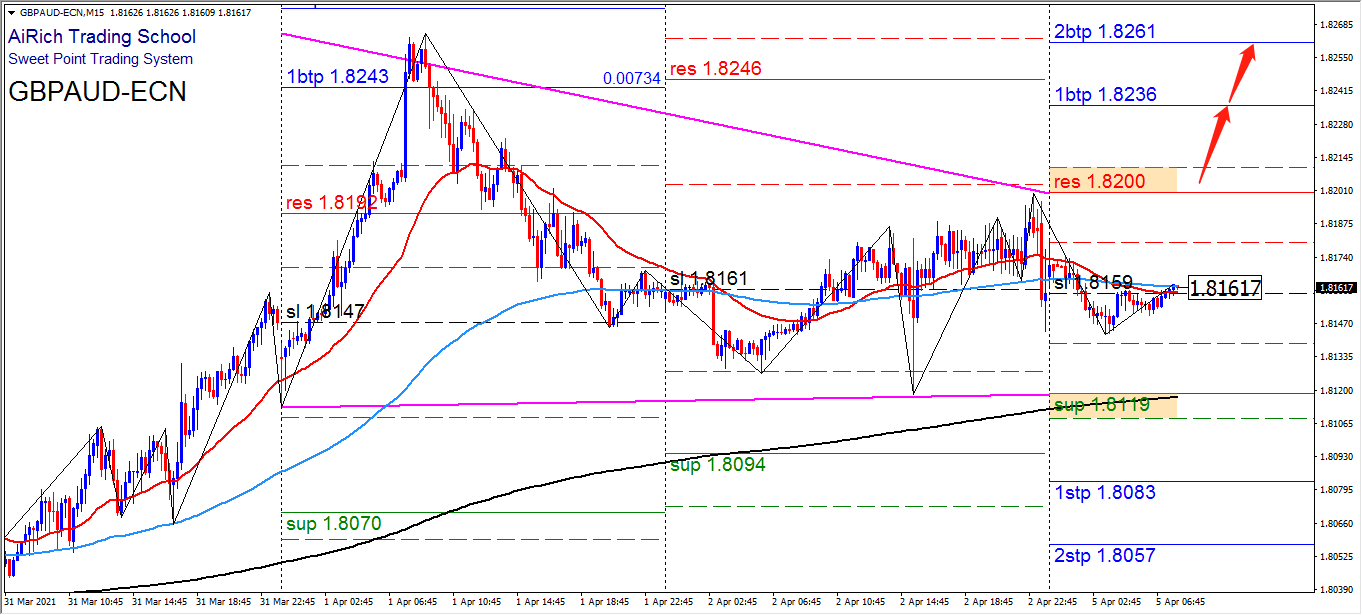Select the right-side 1btp 1.8236 label
Viewport: 1362px width, 615px height.
[x=1105, y=95]
